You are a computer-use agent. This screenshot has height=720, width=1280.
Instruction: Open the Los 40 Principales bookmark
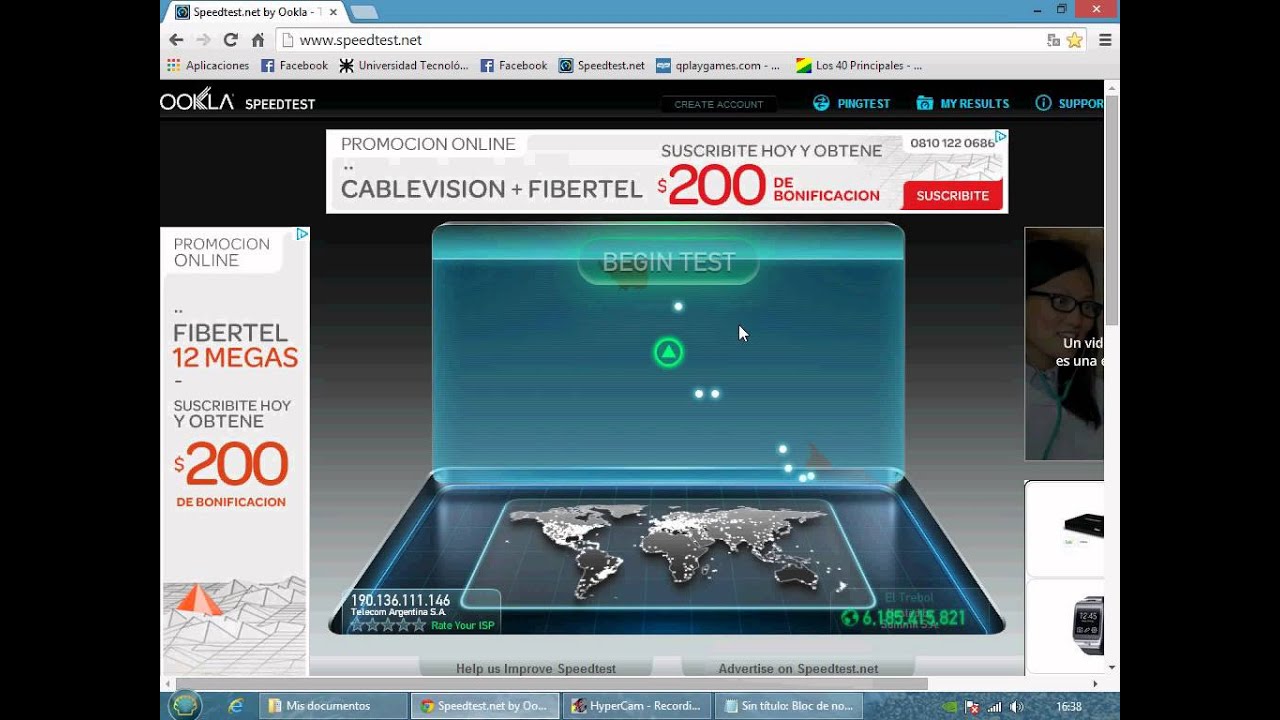[x=859, y=65]
